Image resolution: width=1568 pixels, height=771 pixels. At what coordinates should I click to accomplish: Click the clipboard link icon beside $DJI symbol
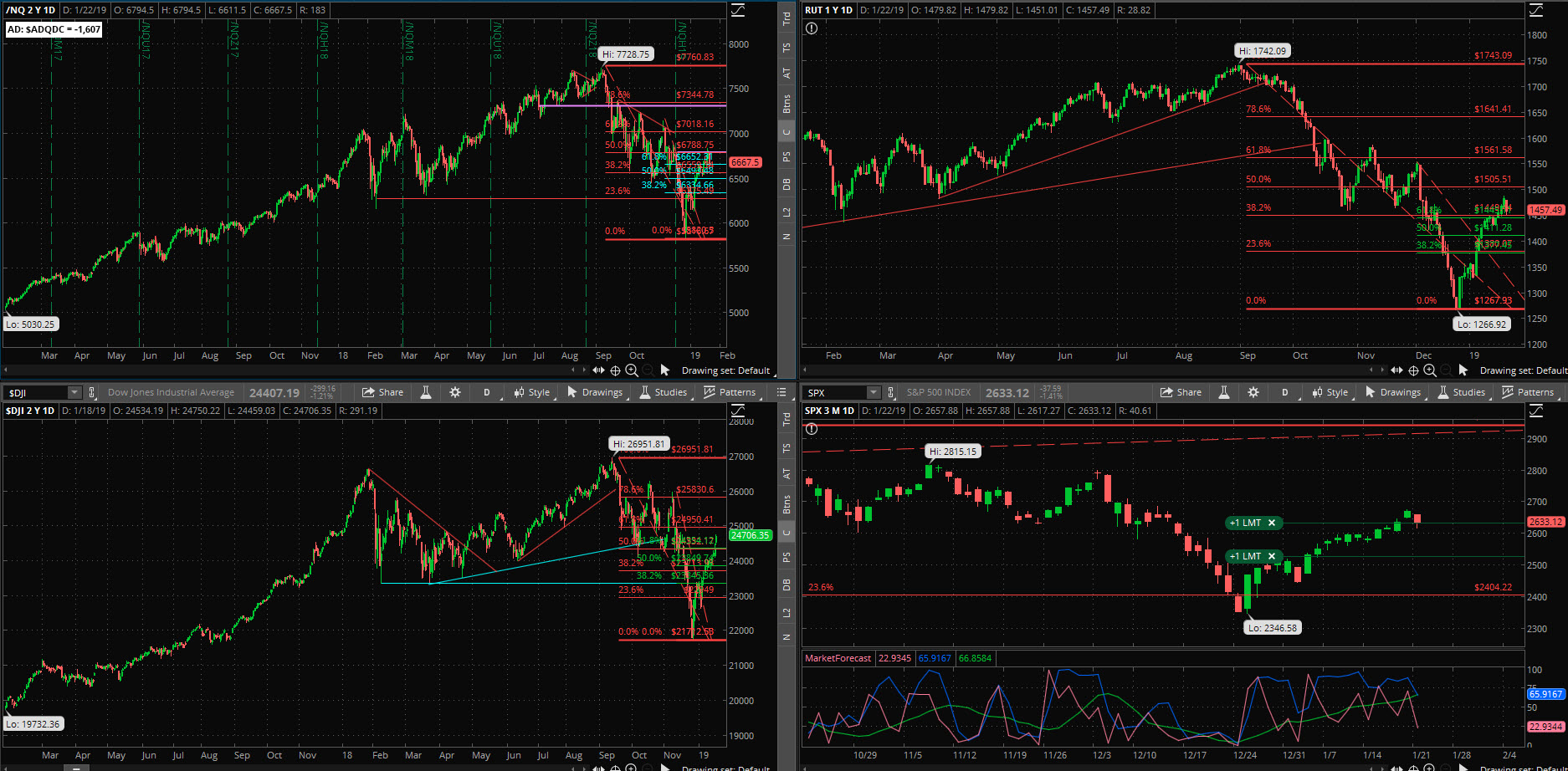[x=91, y=392]
